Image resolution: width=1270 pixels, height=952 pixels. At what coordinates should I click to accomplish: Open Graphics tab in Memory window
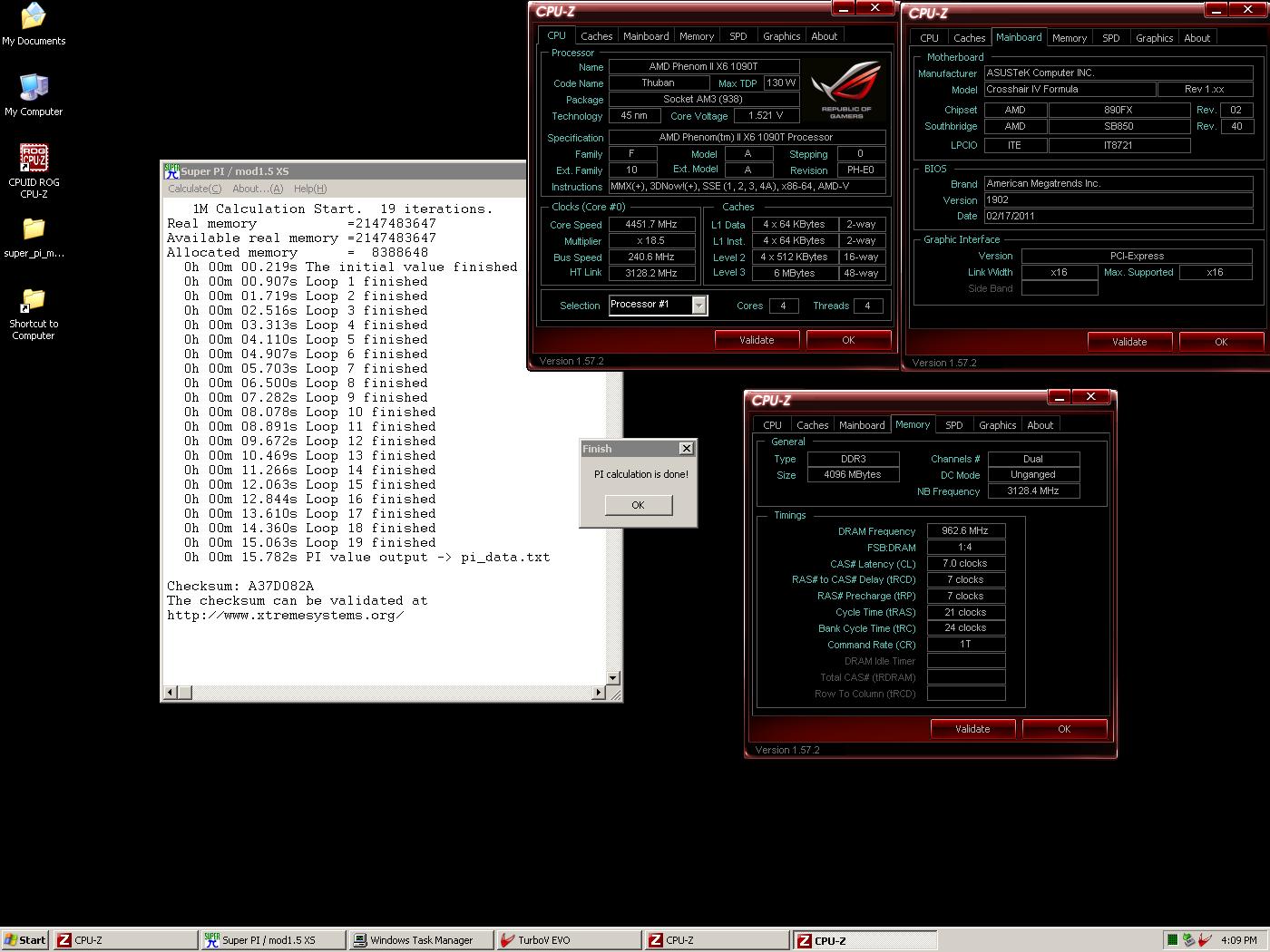pyautogui.click(x=997, y=425)
